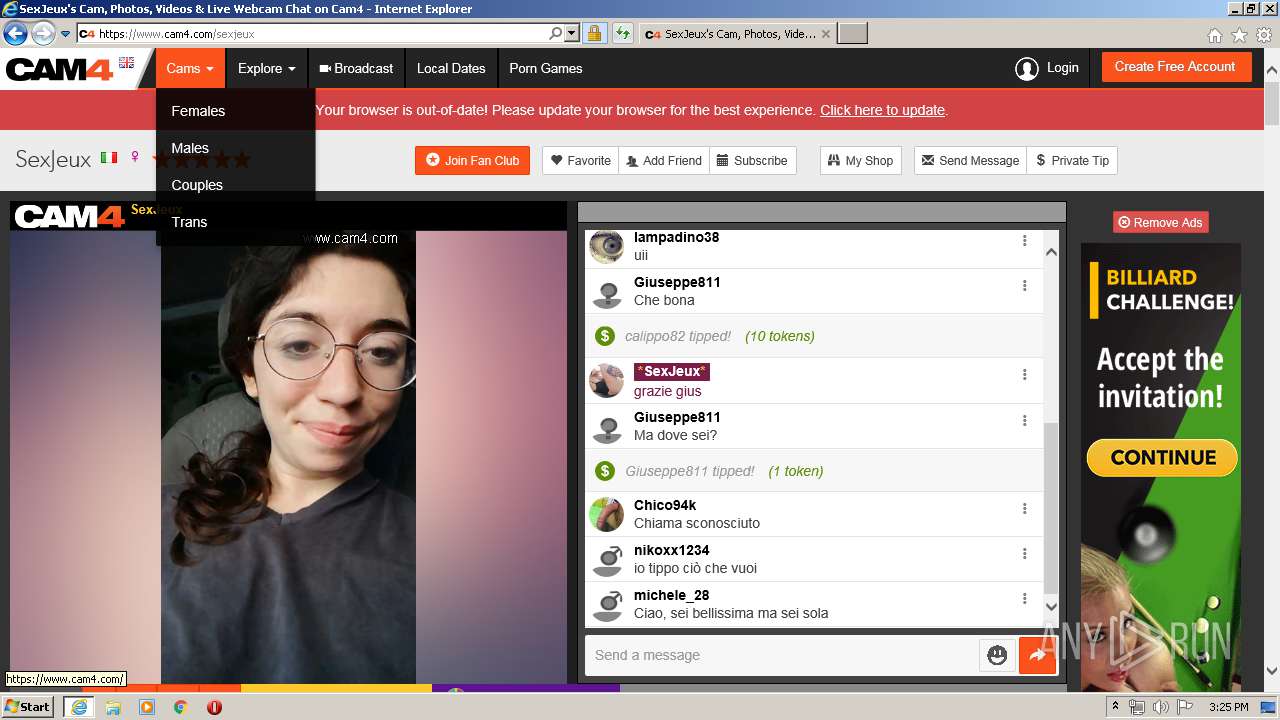Open the Local Dates menu item
The width and height of the screenshot is (1280, 720).
click(x=451, y=69)
